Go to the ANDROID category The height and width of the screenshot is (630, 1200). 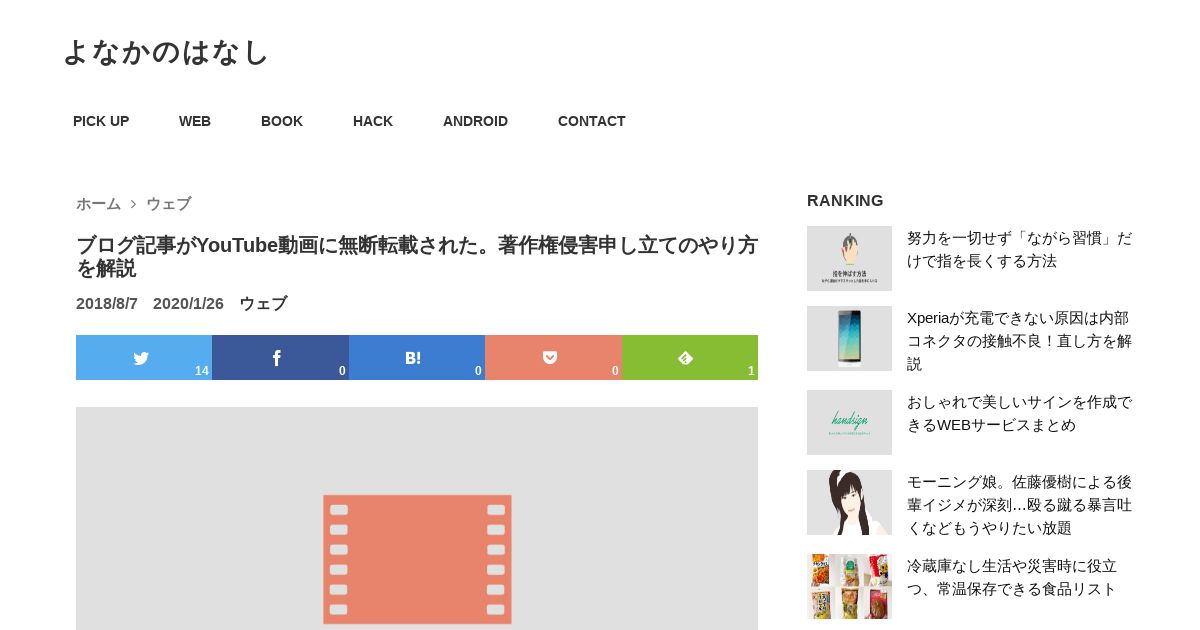coord(475,121)
